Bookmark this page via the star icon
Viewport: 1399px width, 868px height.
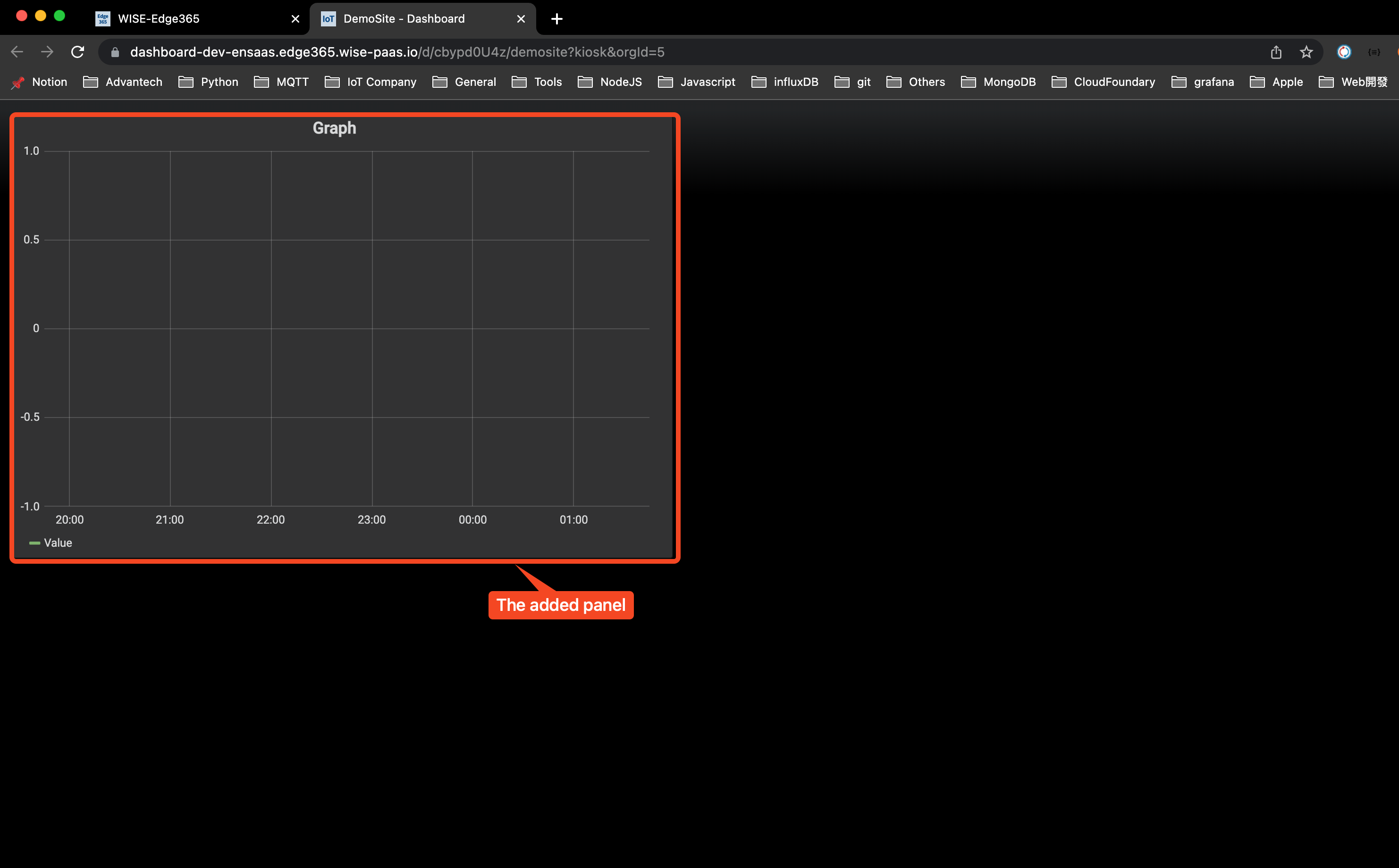[x=1306, y=52]
